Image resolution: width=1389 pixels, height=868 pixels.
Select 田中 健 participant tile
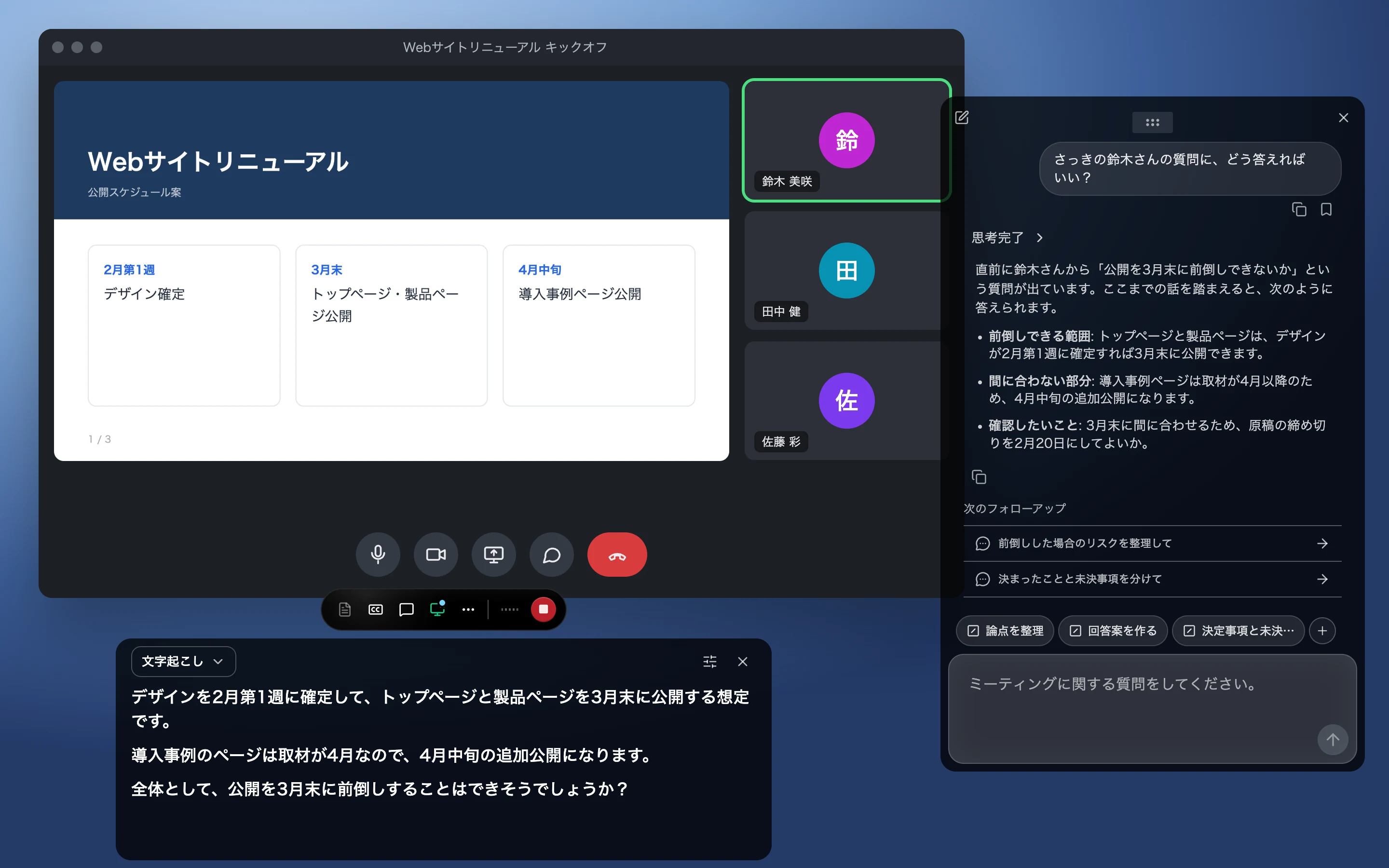(846, 271)
